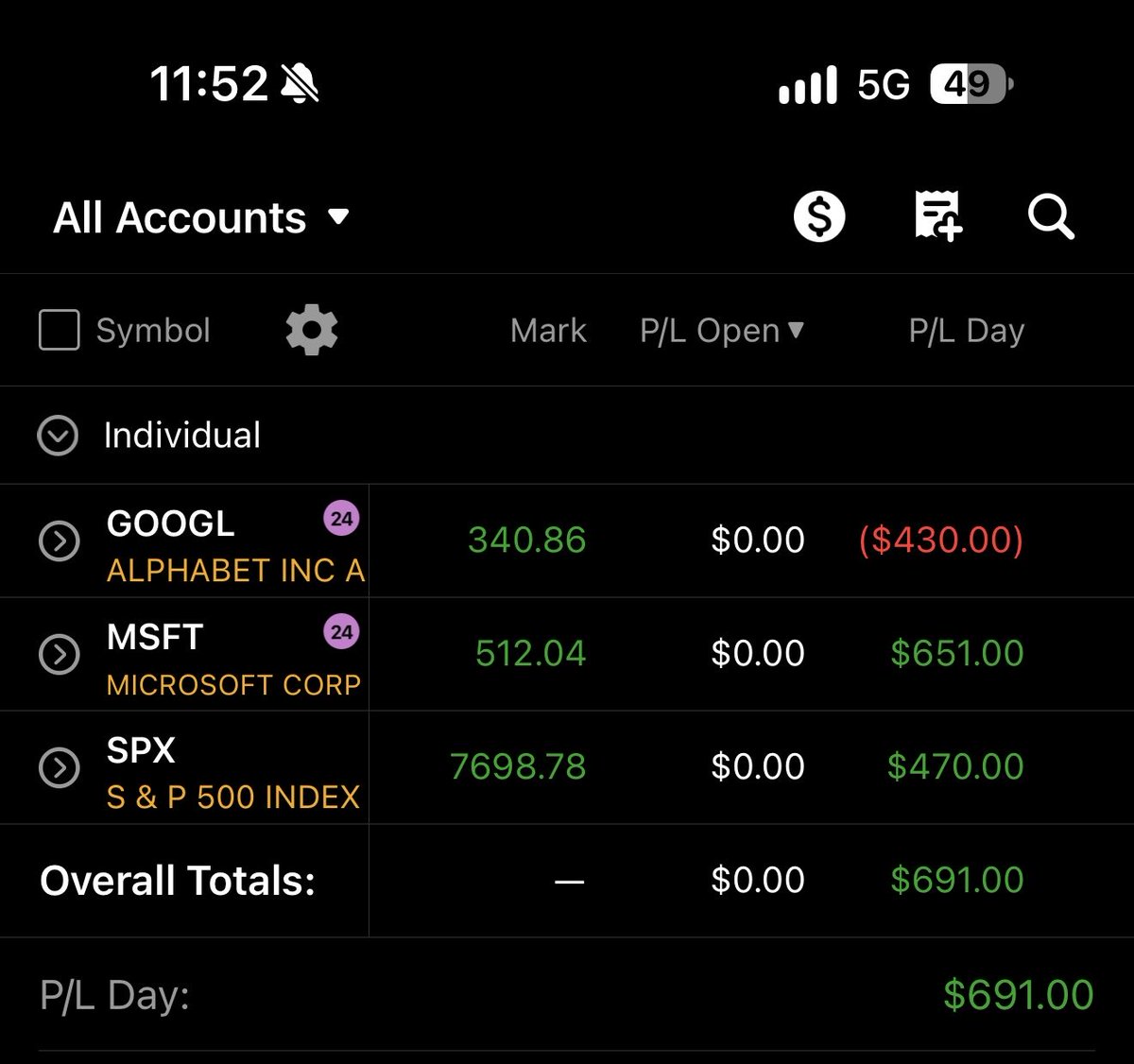
Task: Tap MICROSOFT CORP company name
Action: click(233, 684)
